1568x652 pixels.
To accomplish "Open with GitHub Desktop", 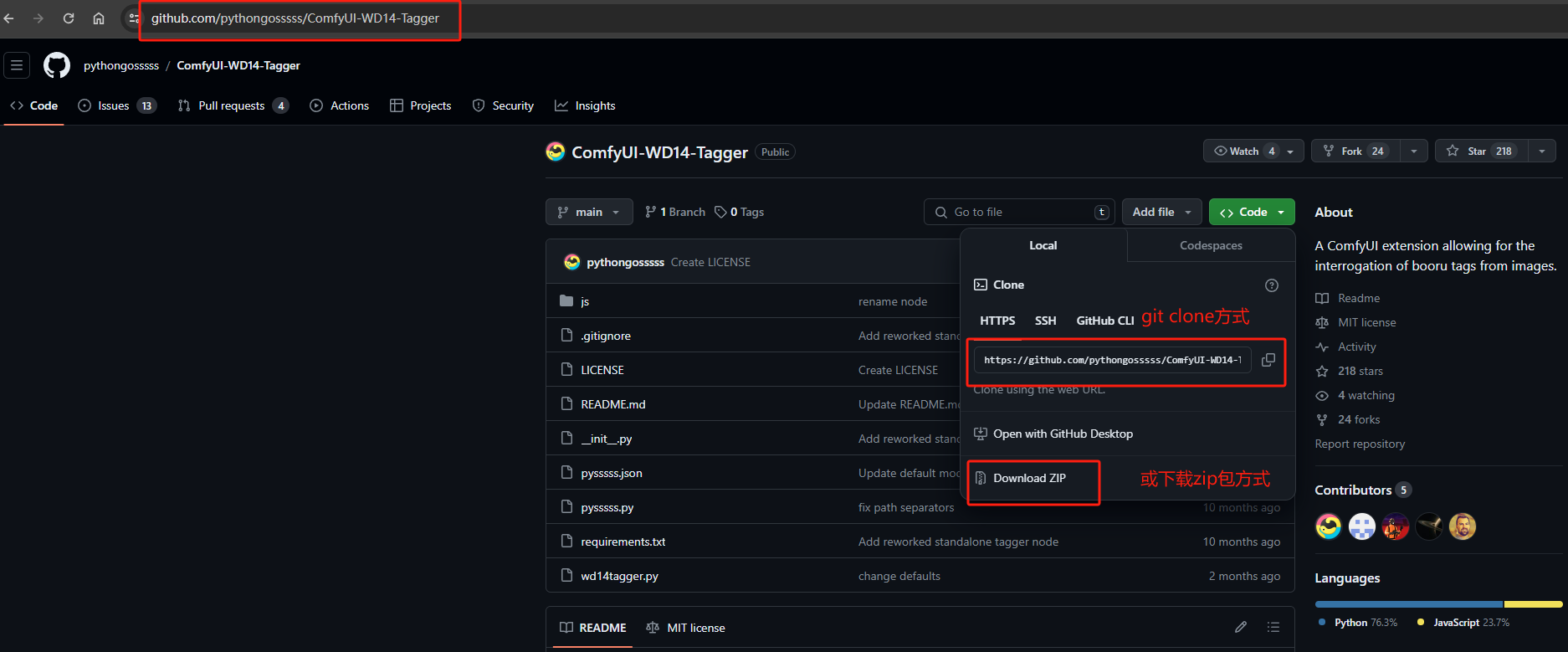I will point(1053,434).
